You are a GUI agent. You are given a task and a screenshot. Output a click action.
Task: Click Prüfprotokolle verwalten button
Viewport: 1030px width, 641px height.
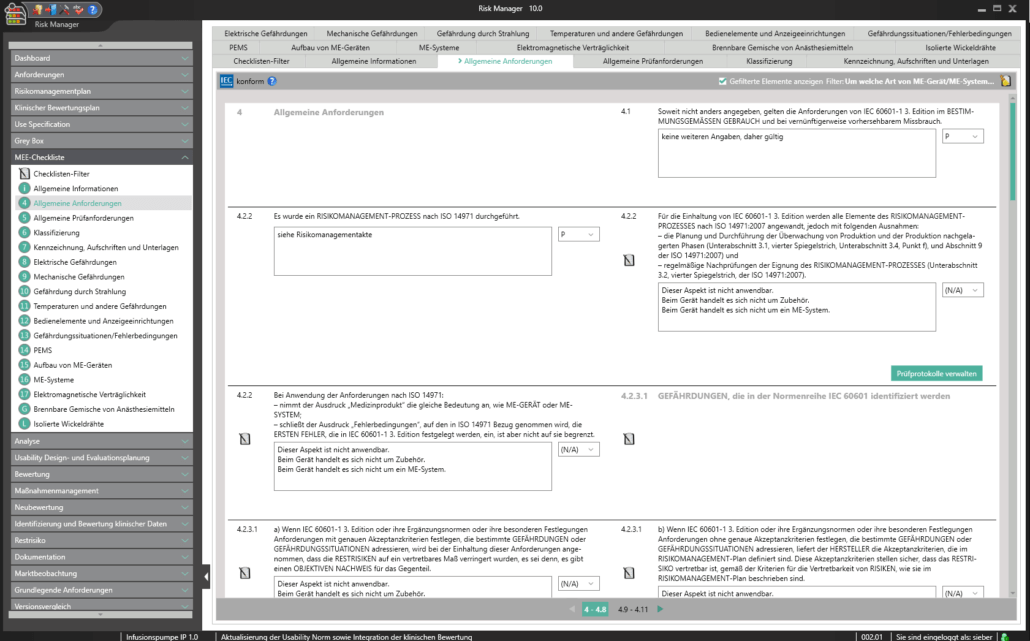[936, 374]
